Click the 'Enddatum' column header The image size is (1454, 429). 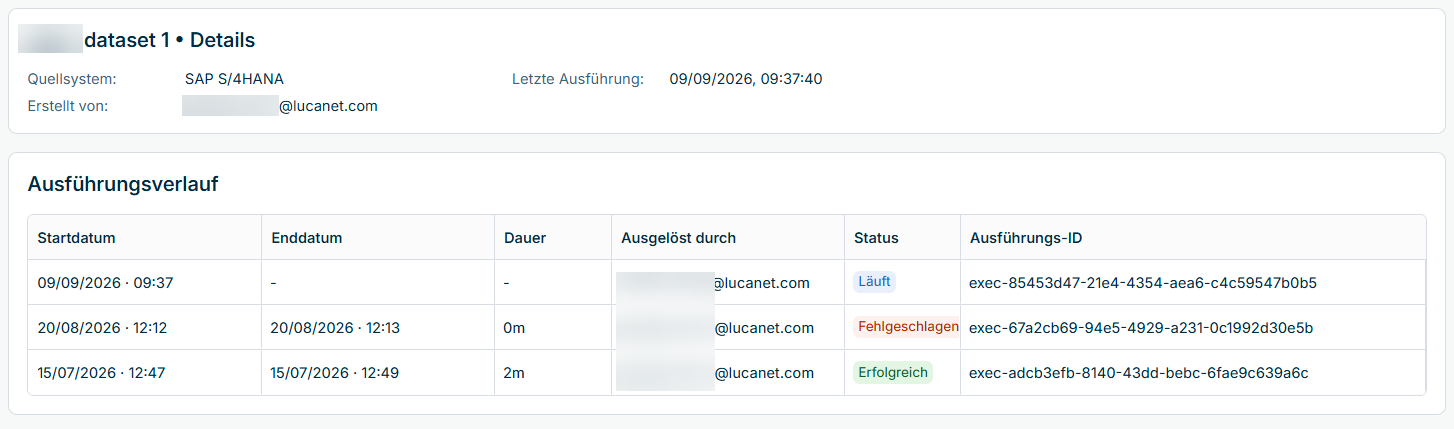pyautogui.click(x=307, y=238)
